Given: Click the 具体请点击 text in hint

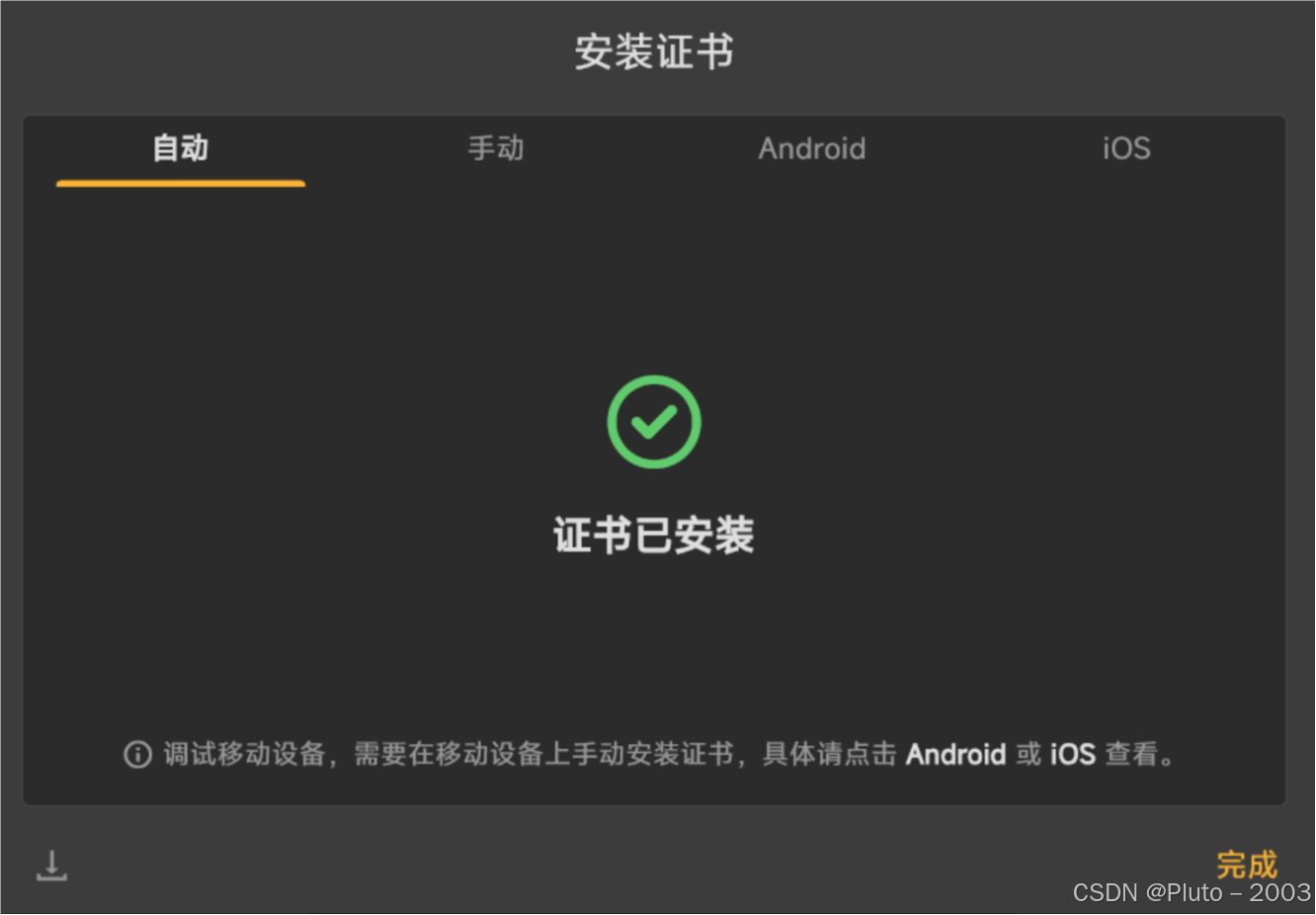Looking at the screenshot, I should point(830,755).
